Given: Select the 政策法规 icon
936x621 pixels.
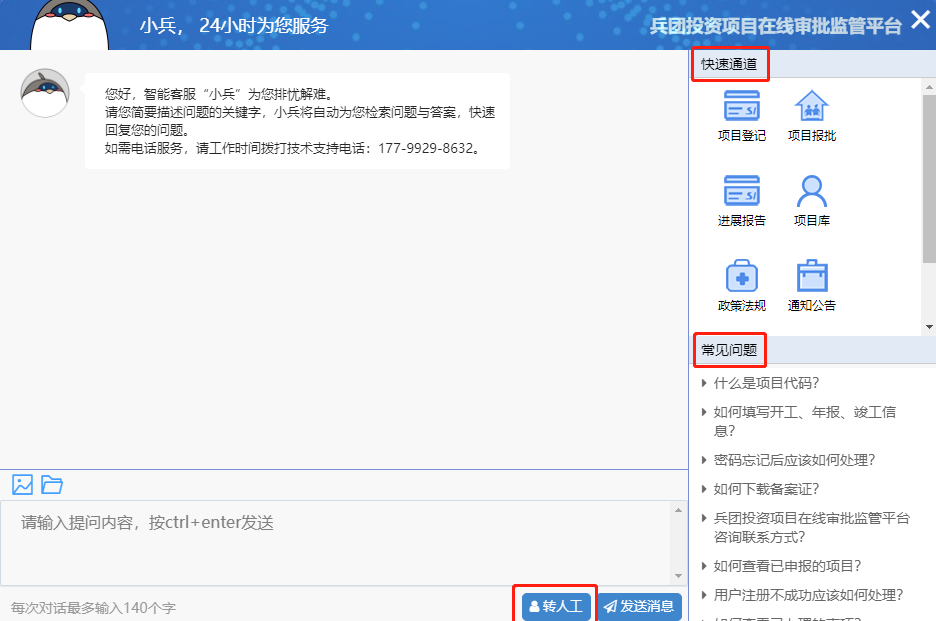Looking at the screenshot, I should [741, 277].
